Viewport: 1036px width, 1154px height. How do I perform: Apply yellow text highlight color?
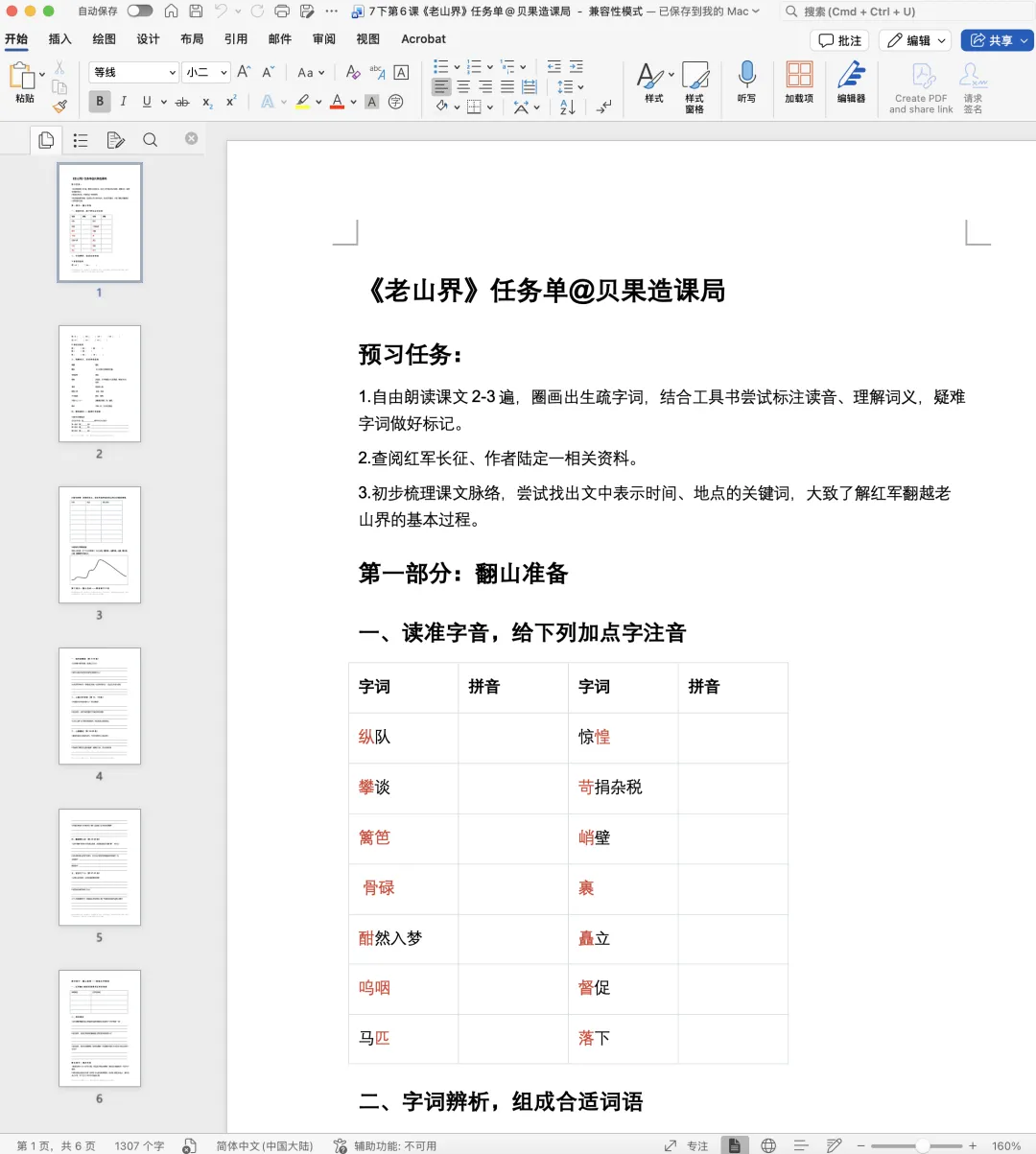click(x=303, y=101)
